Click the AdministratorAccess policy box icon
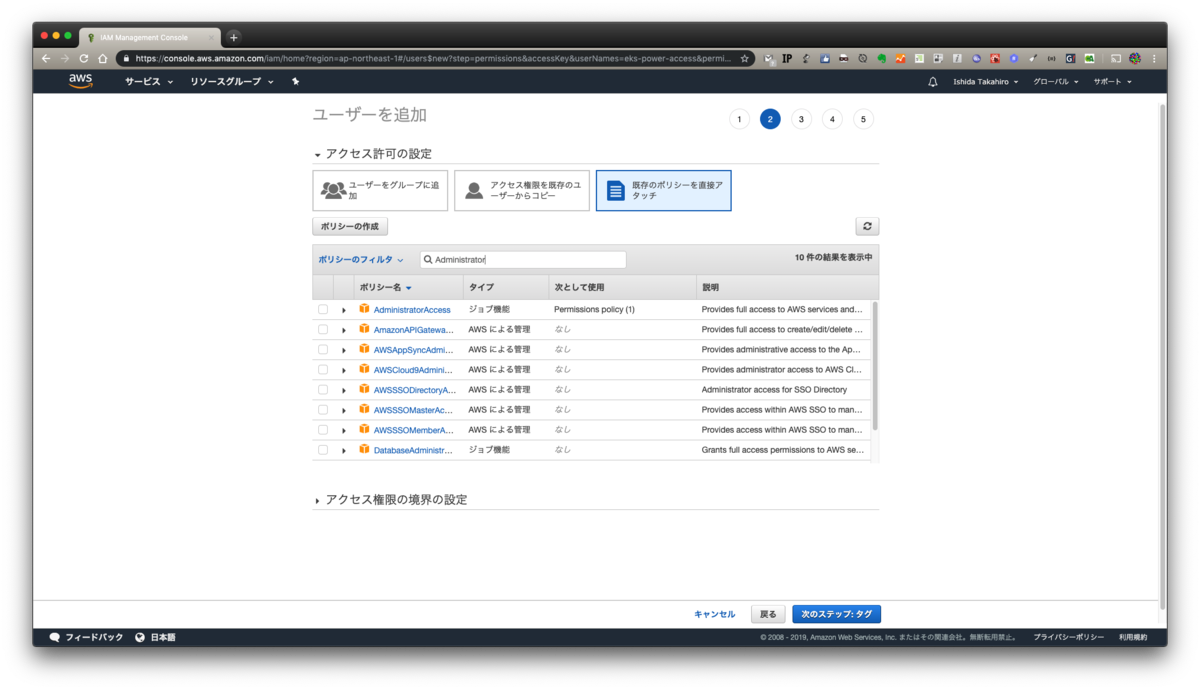 pos(364,309)
